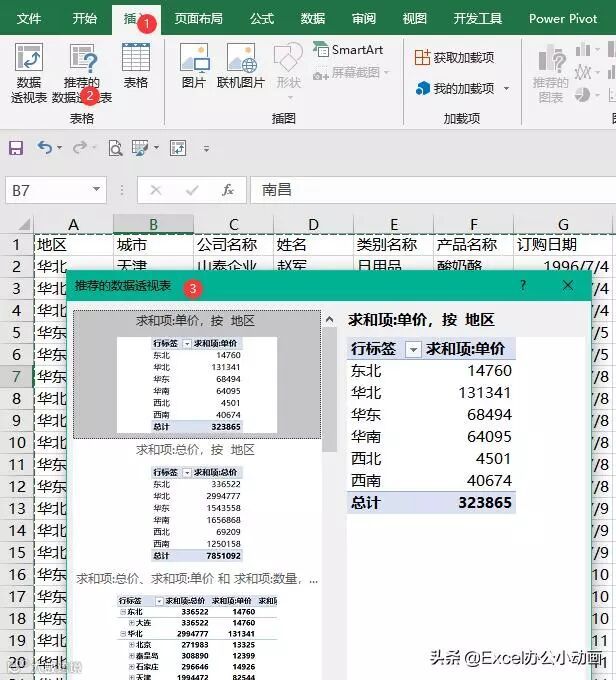Open the 页面布局 (Page Layout) tab
The height and width of the screenshot is (680, 616).
tap(198, 18)
